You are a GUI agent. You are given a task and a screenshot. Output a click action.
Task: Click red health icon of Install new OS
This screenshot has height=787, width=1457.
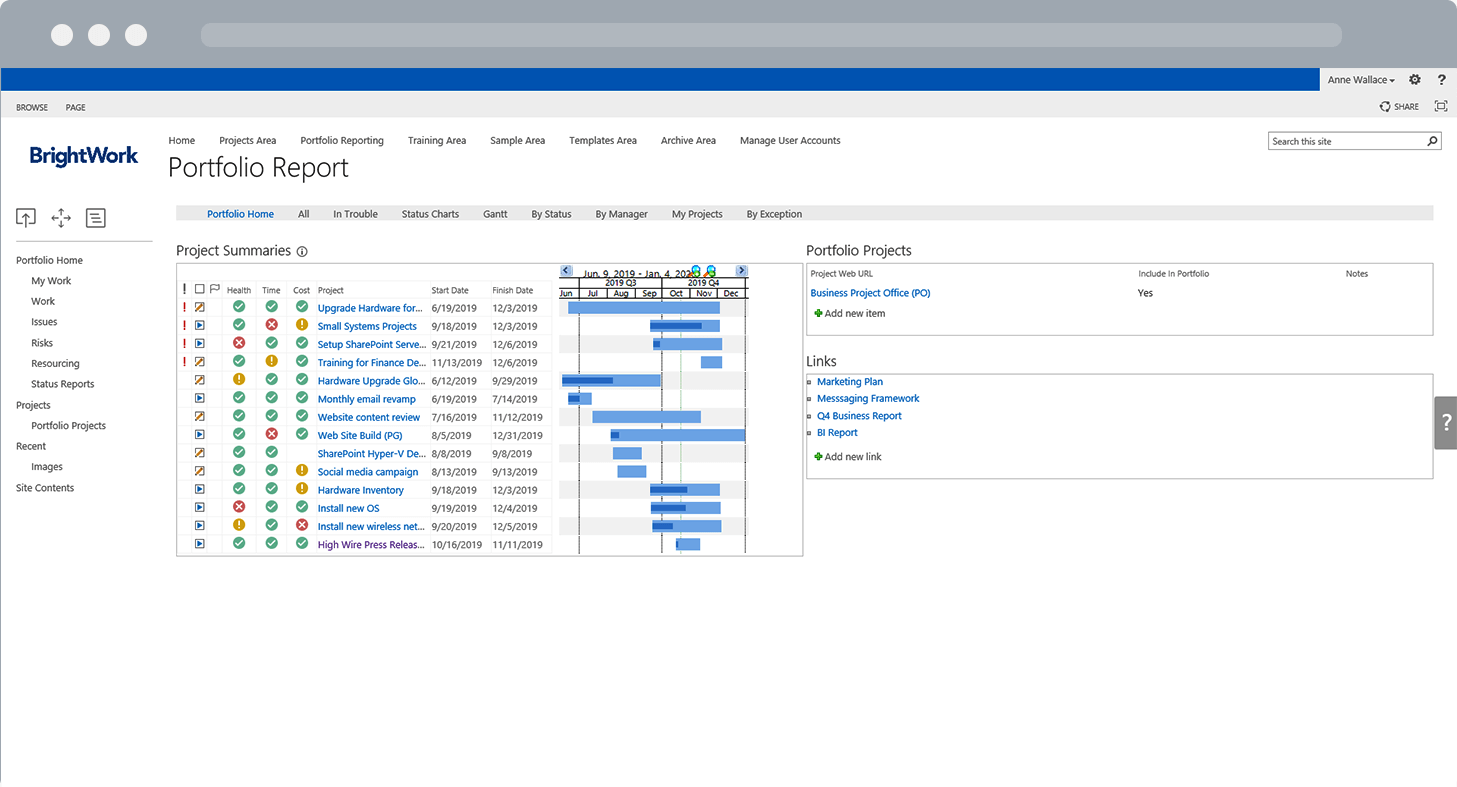(239, 507)
